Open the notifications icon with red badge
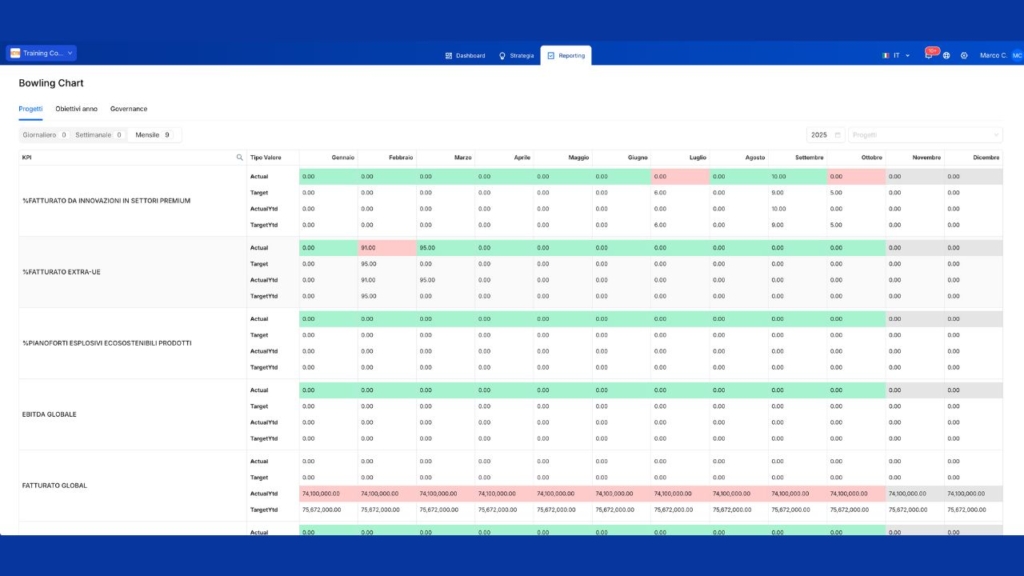This screenshot has width=1024, height=576. [929, 56]
